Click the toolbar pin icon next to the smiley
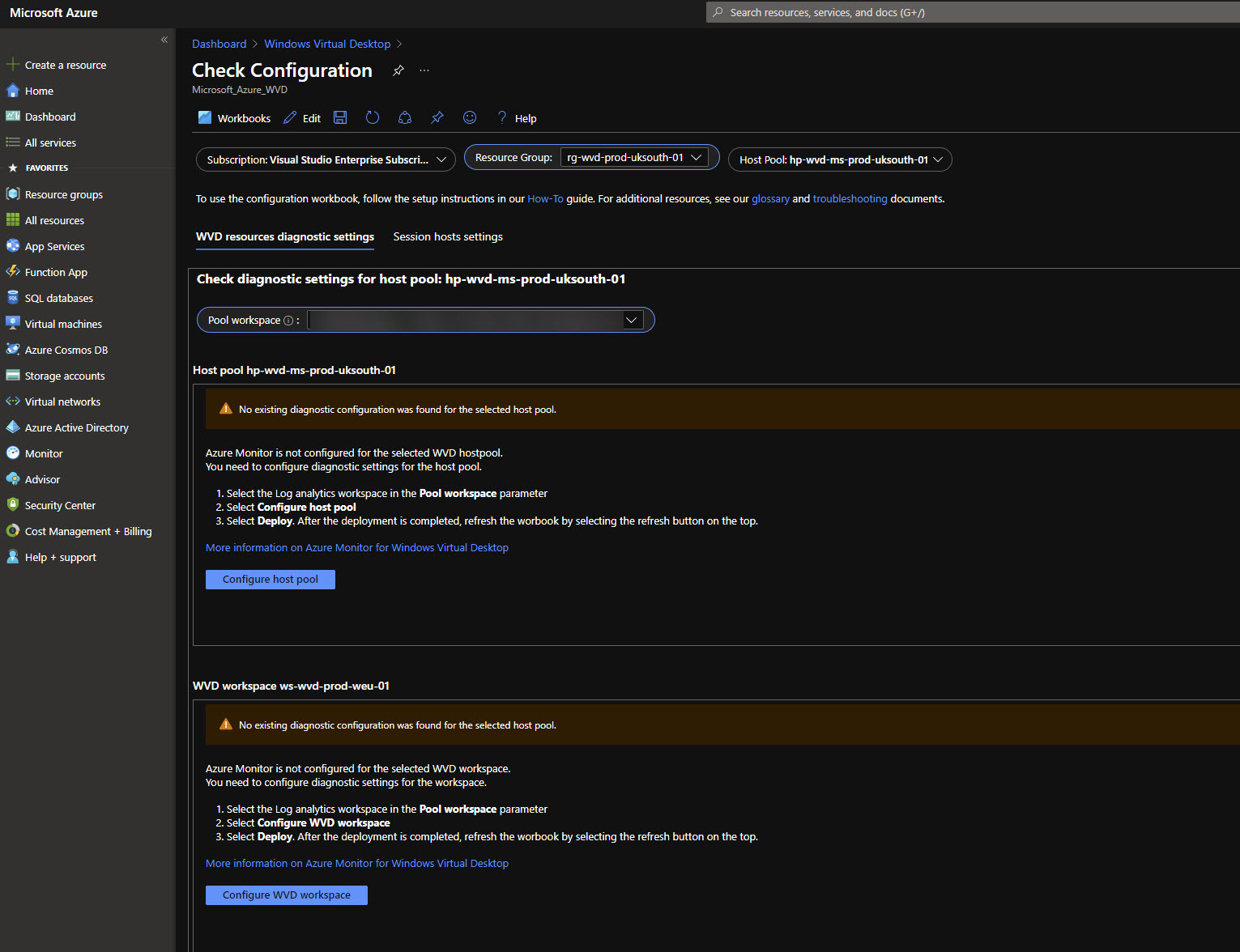The height and width of the screenshot is (952, 1240). coord(437,117)
